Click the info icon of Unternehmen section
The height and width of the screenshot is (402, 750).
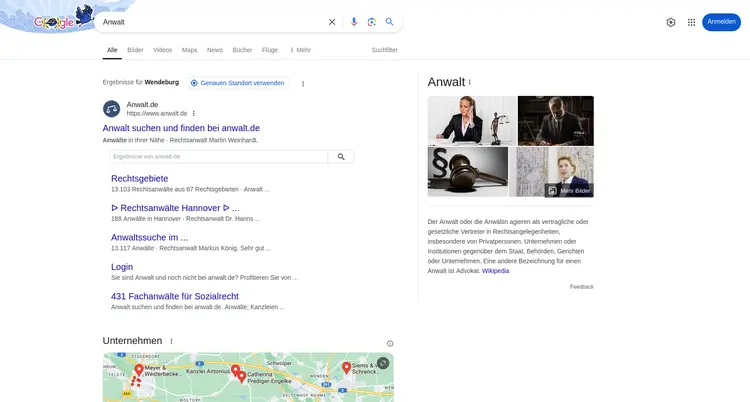390,344
